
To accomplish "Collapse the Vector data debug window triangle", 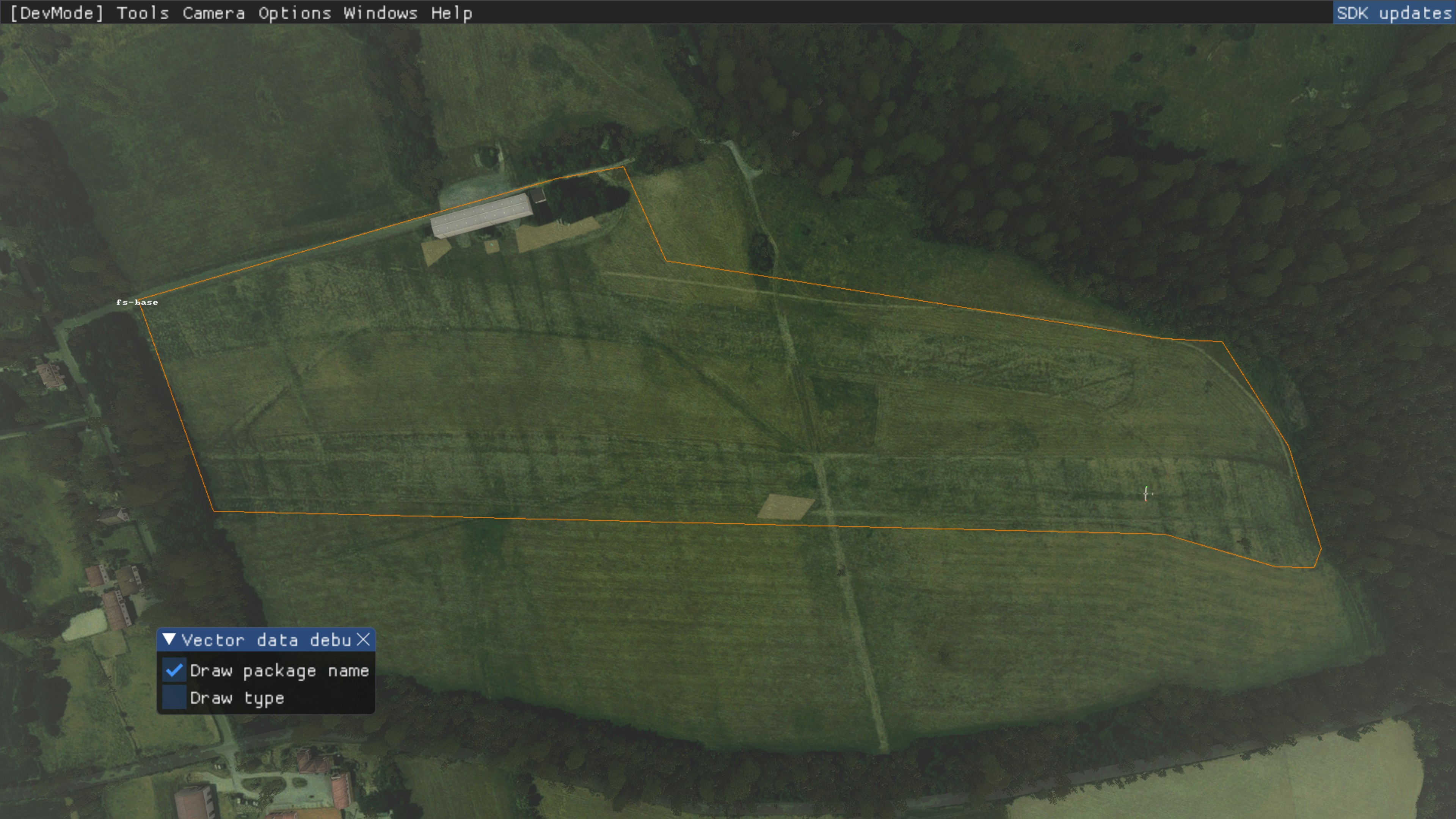I will 168,639.
